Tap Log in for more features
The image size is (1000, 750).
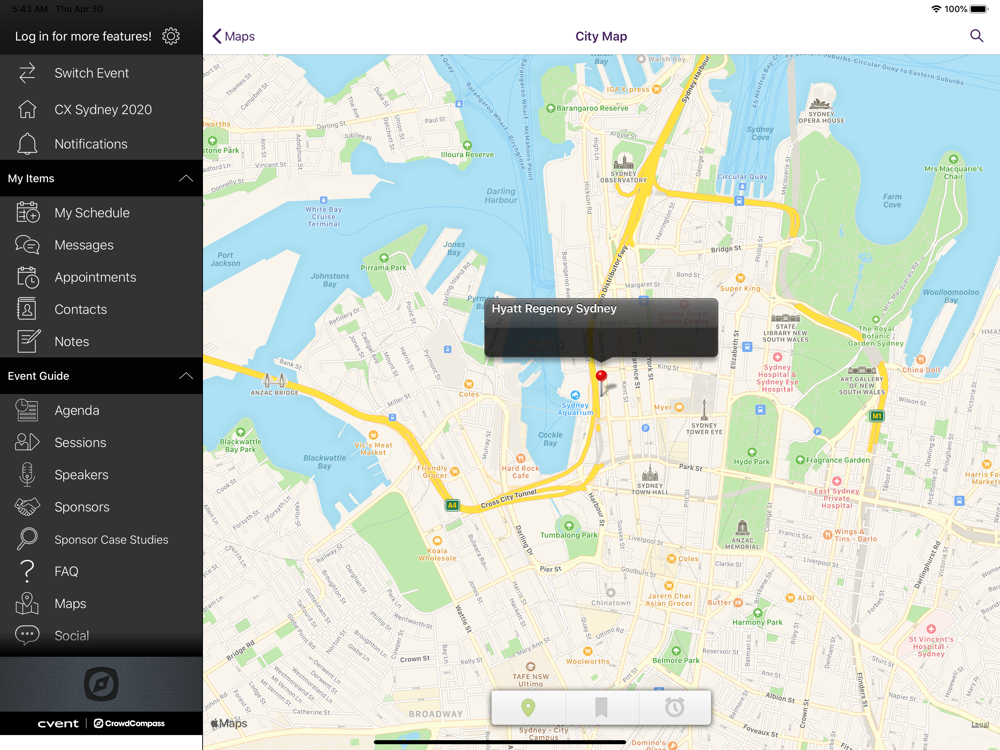click(x=83, y=36)
